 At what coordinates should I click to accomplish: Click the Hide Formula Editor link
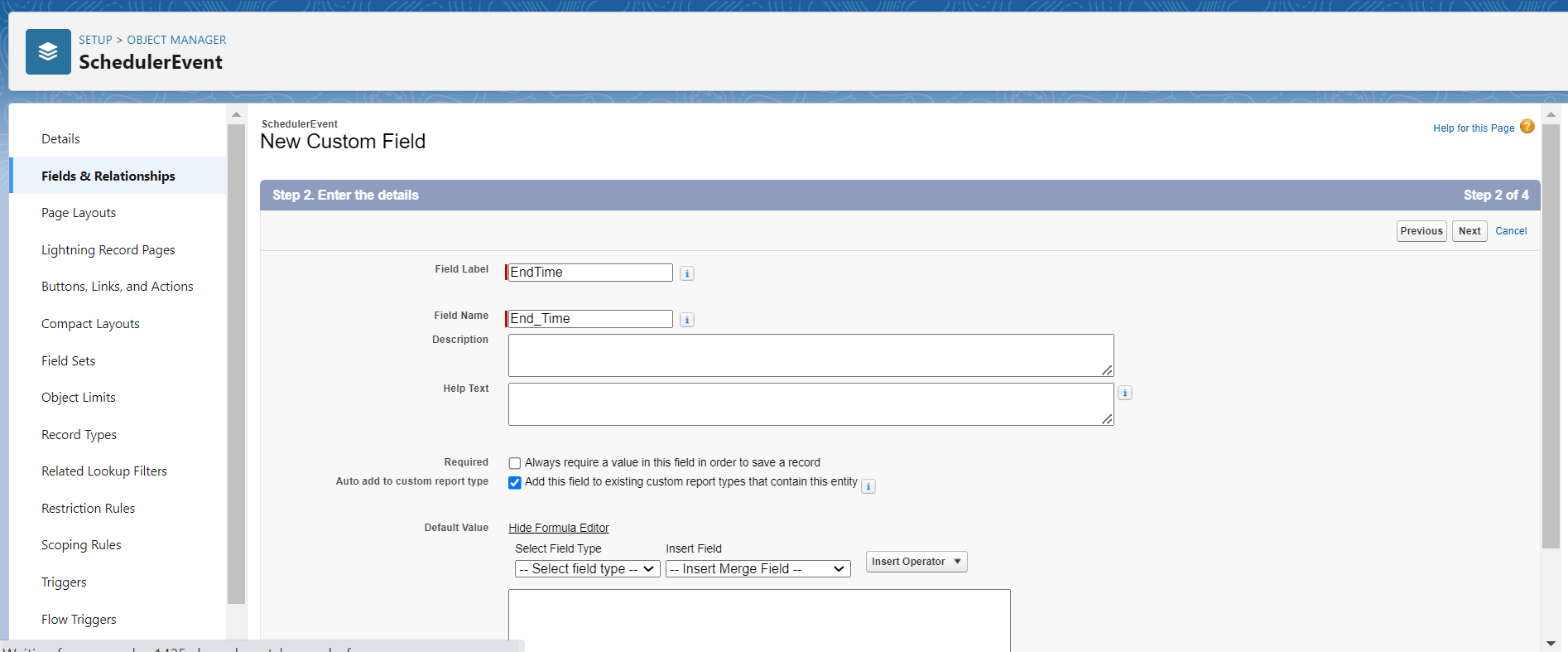(x=558, y=528)
